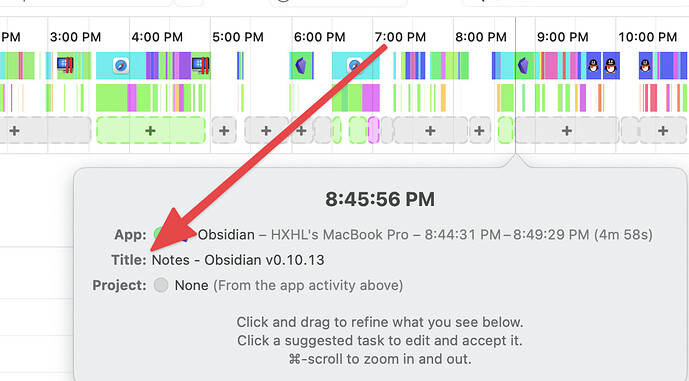Click the 6:00 PM time label

[319, 37]
